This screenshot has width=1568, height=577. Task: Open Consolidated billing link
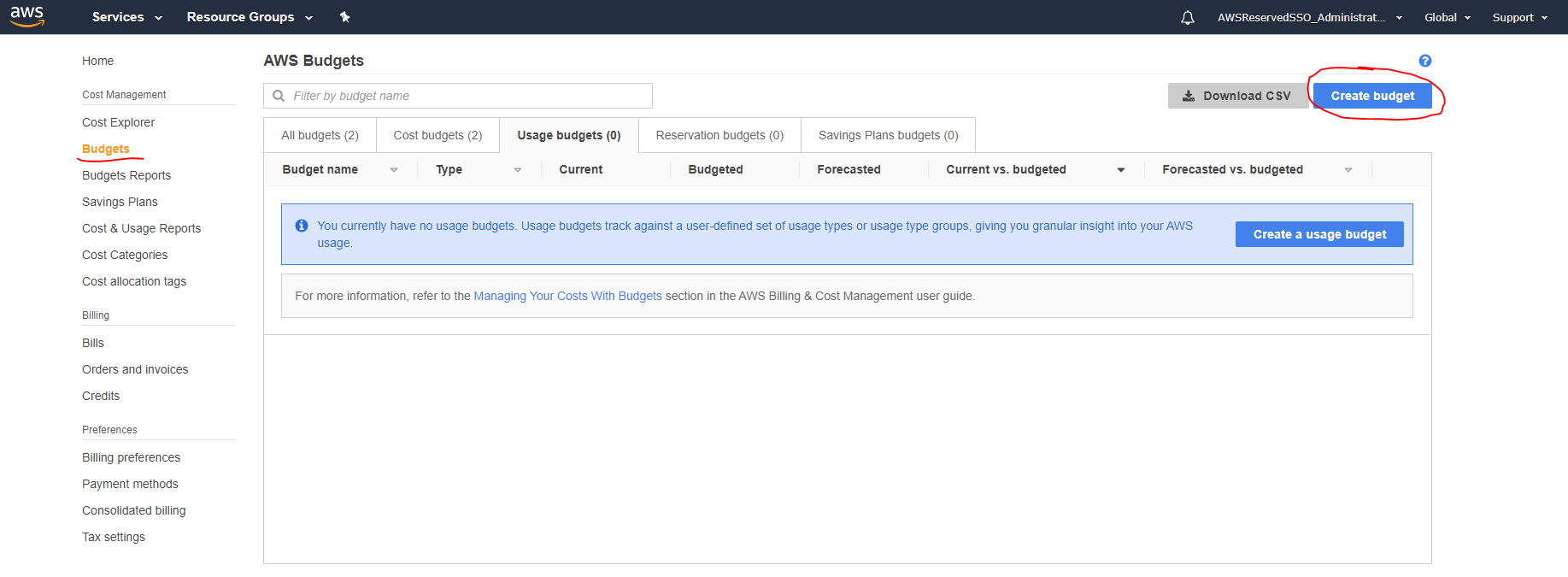pos(133,510)
